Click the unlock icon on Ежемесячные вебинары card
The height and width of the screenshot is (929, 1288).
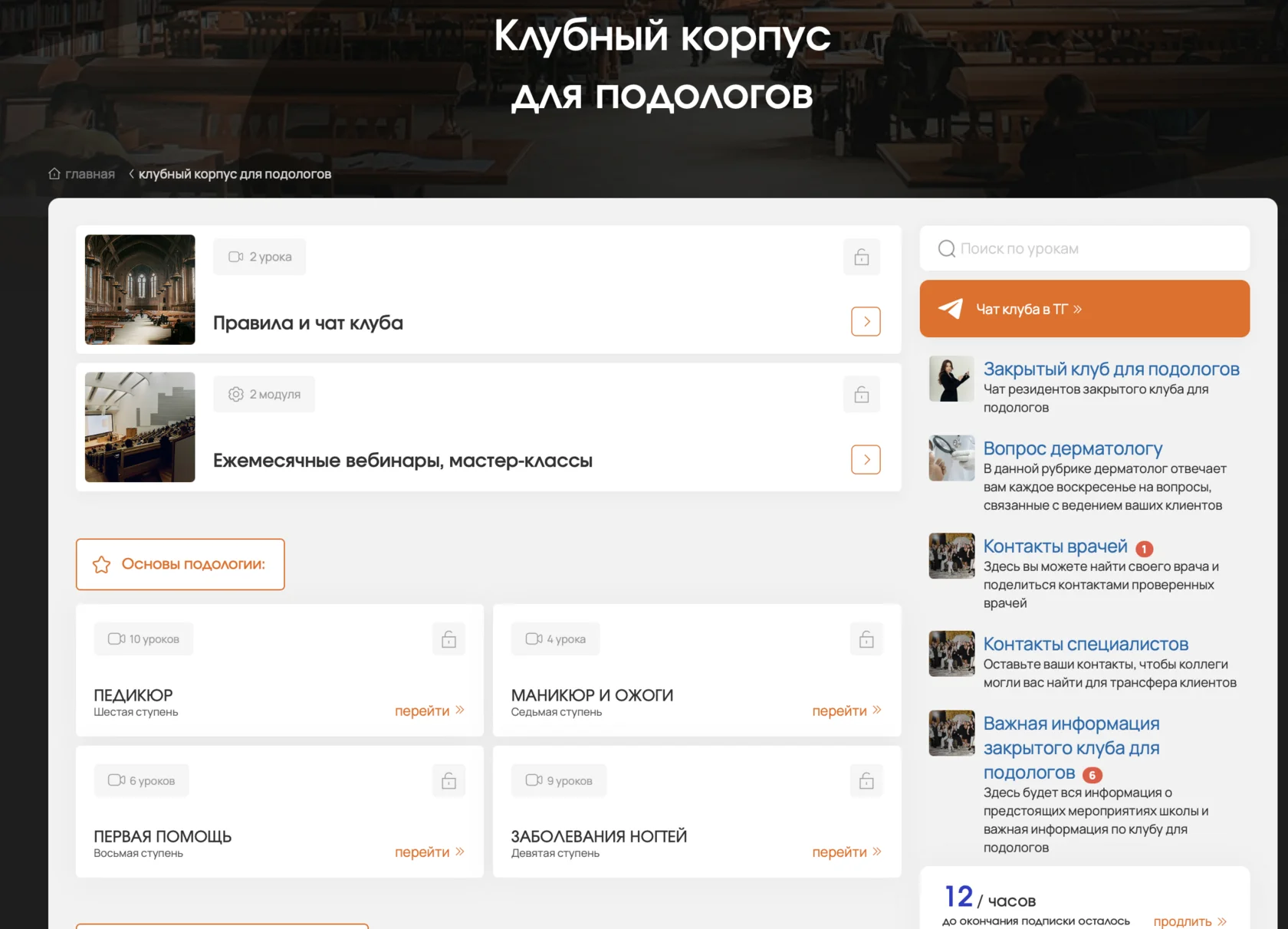(862, 394)
